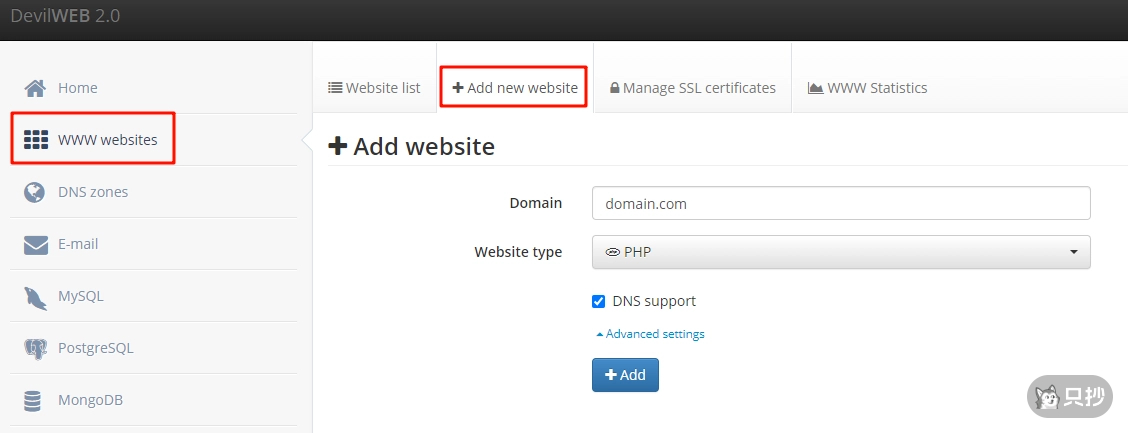1128x433 pixels.
Task: Click the Home house icon
Action: 35,88
